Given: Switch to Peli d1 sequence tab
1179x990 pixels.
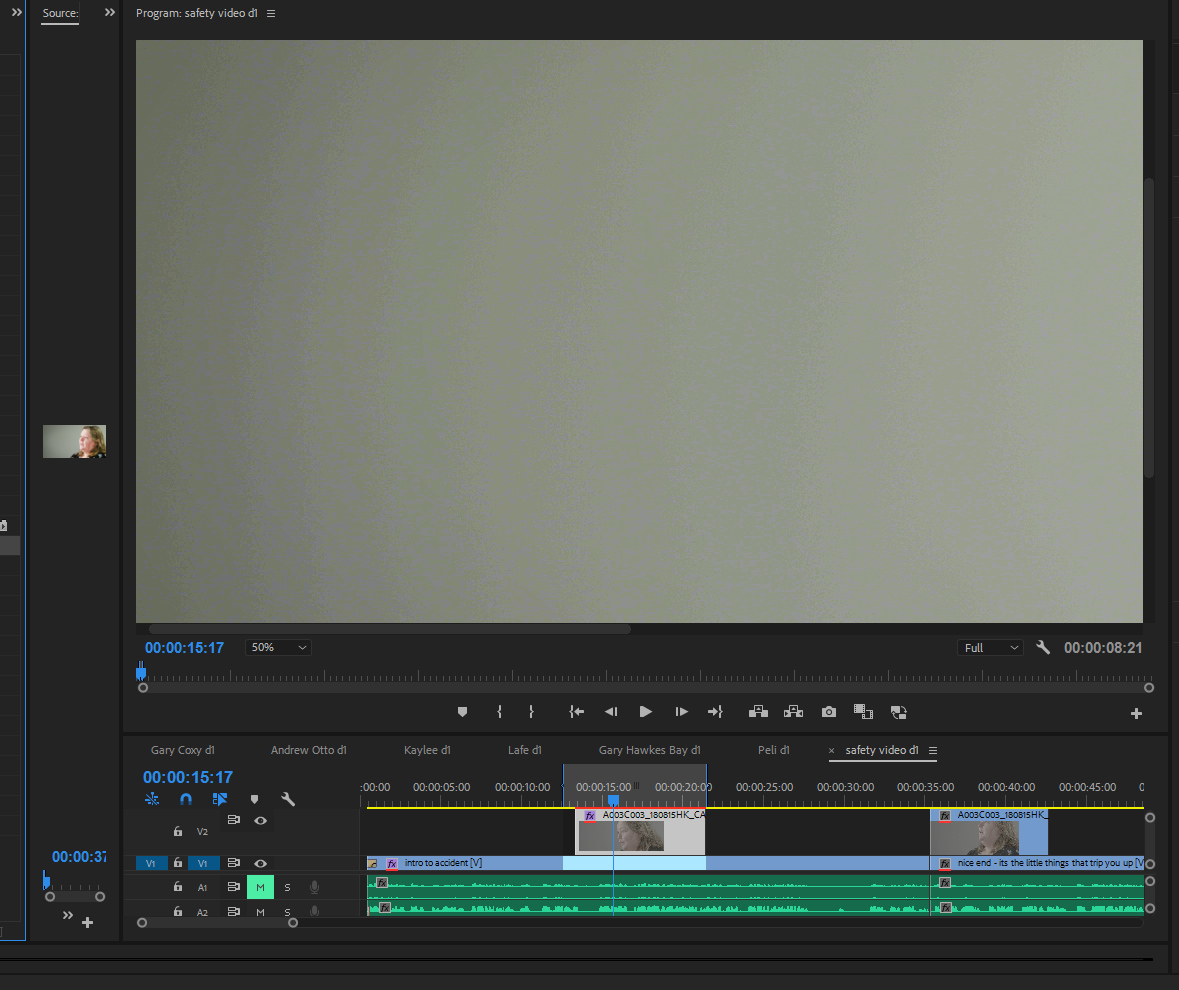Looking at the screenshot, I should pyautogui.click(x=774, y=750).
